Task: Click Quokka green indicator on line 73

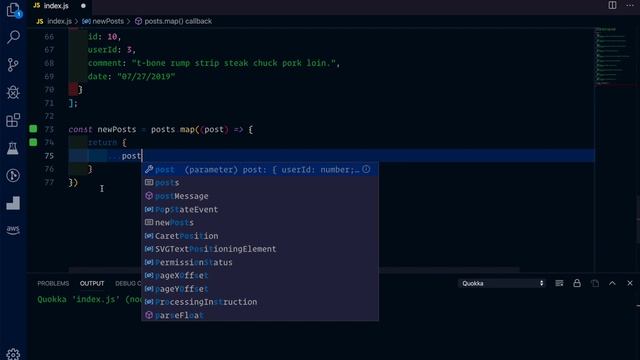Action: [33, 129]
